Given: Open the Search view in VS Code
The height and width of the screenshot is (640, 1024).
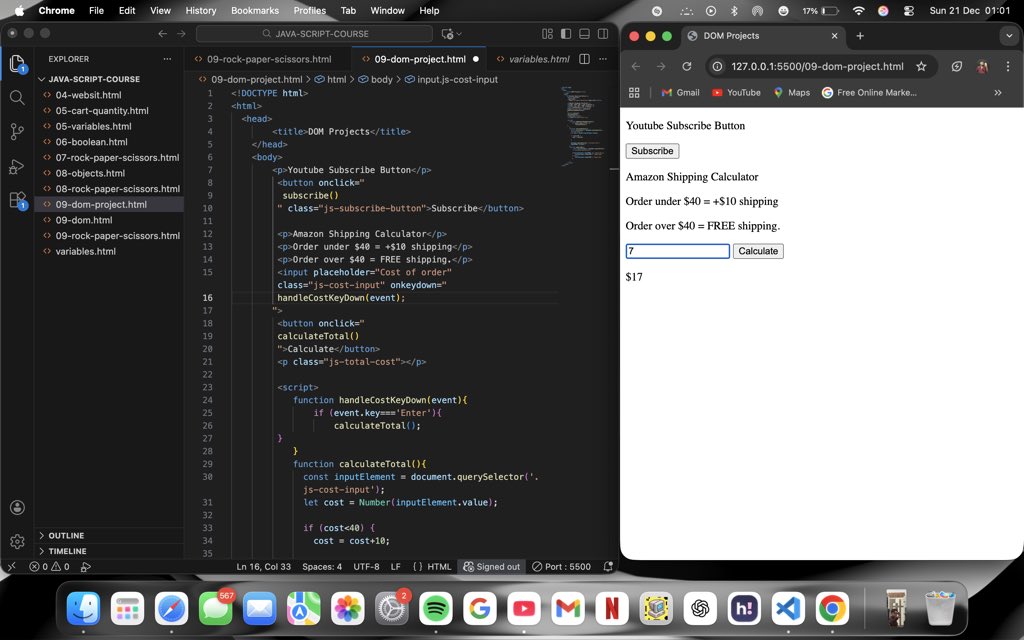Looking at the screenshot, I should (x=18, y=98).
